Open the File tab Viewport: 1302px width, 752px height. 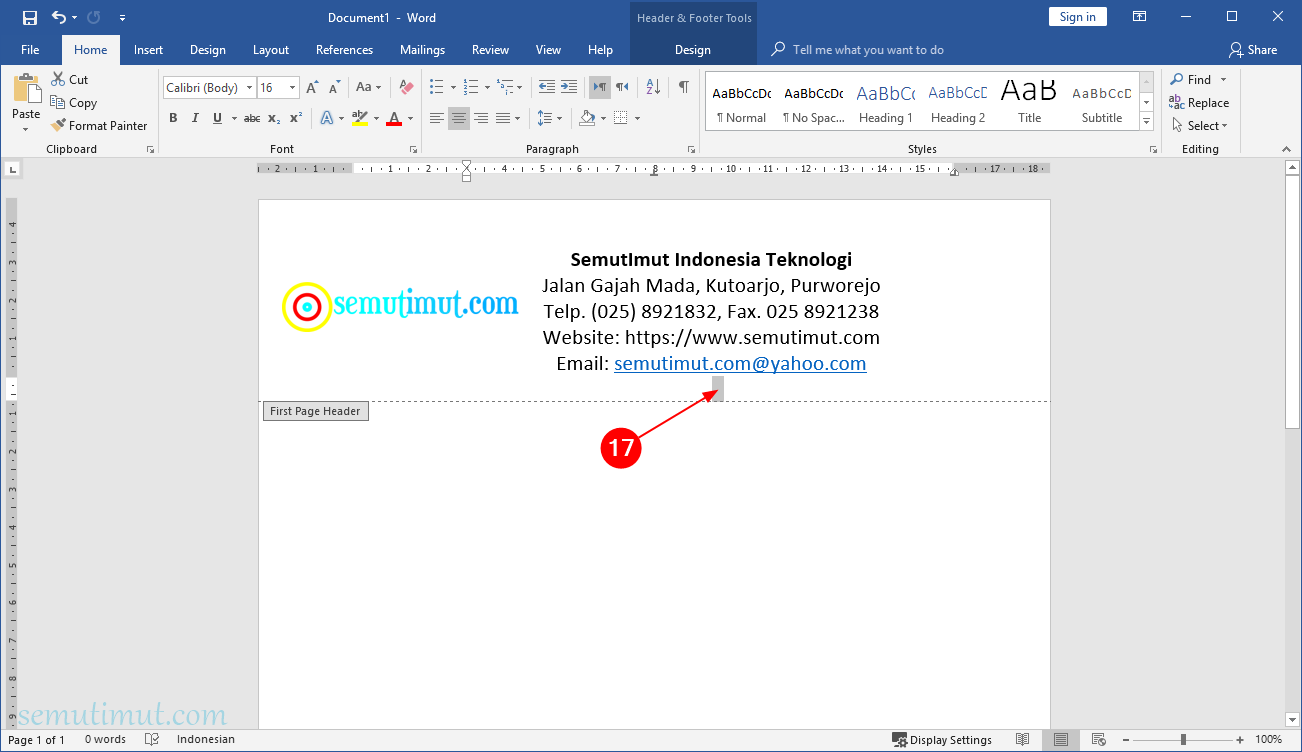point(30,50)
